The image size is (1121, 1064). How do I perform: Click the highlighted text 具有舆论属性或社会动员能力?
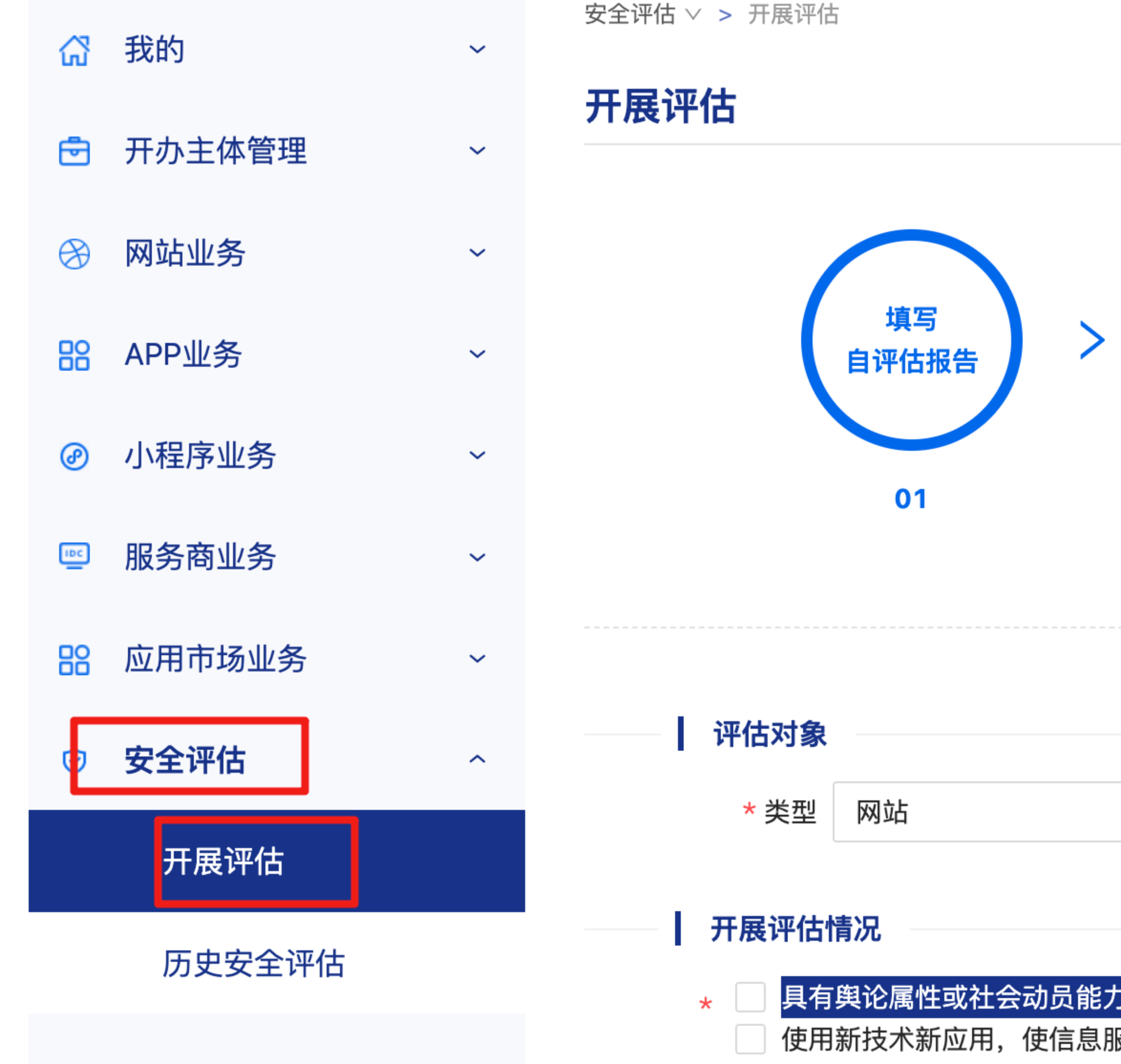[x=951, y=997]
